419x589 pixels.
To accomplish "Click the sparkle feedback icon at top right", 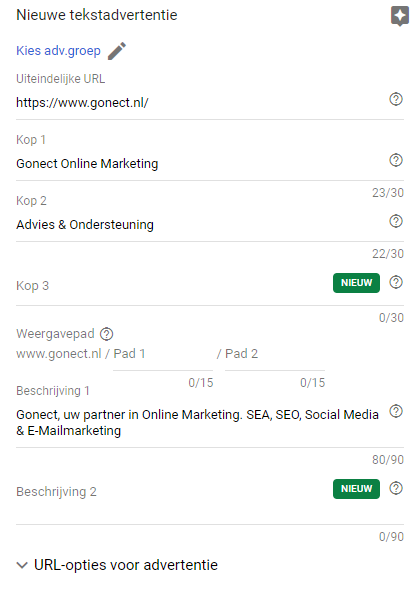I will pos(399,16).
